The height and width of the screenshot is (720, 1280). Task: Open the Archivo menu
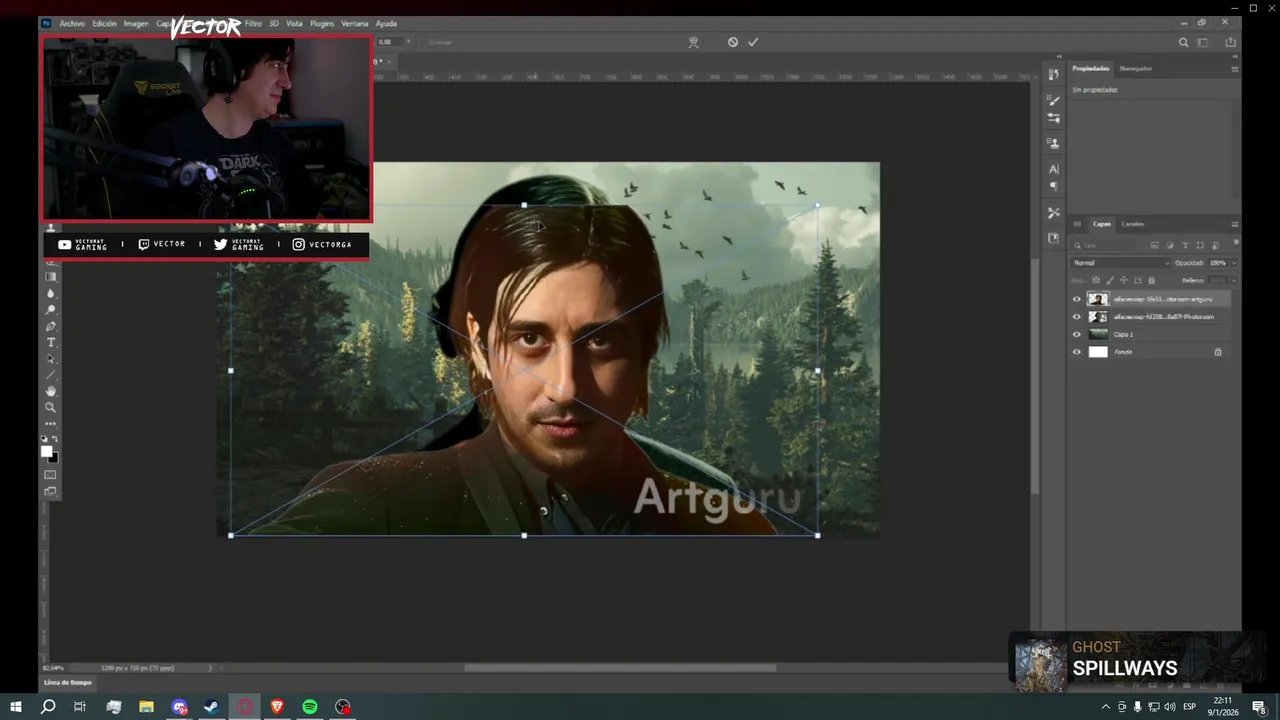72,23
